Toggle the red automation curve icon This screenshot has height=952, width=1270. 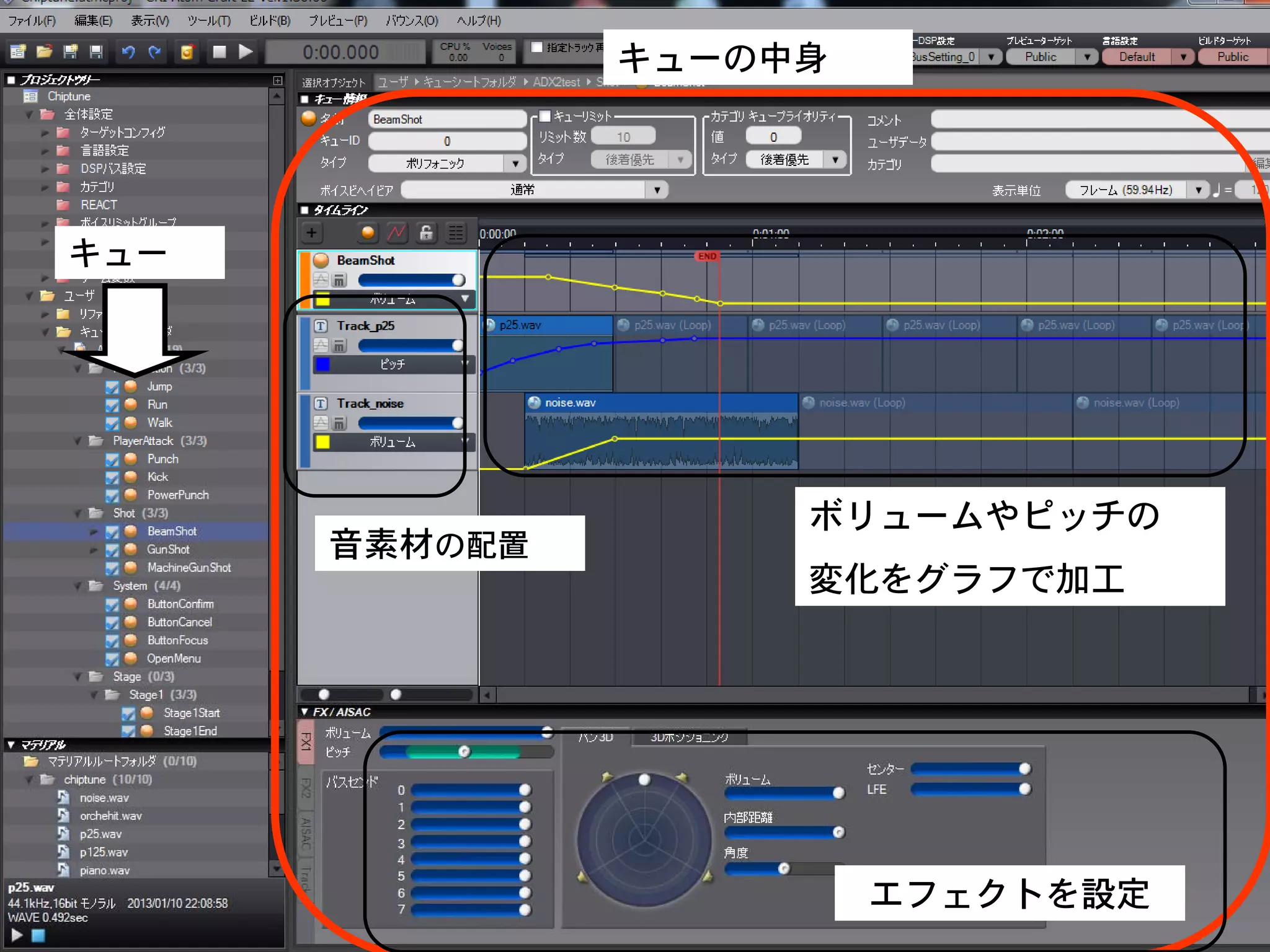[x=397, y=233]
